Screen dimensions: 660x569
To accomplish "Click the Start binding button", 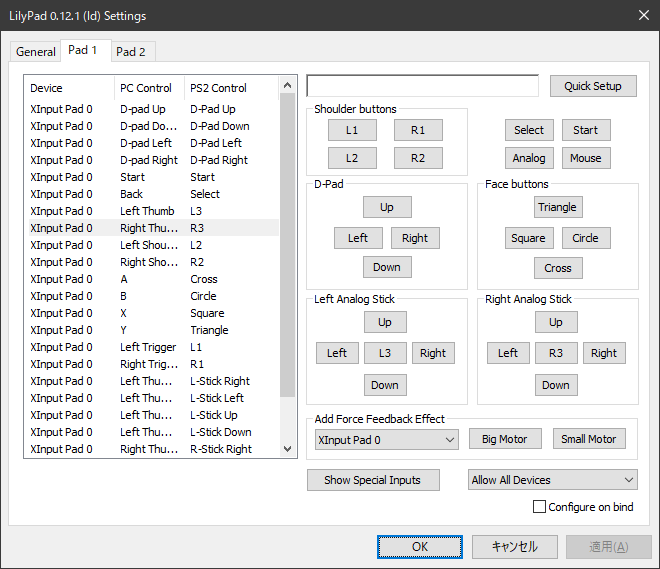I will [x=586, y=130].
